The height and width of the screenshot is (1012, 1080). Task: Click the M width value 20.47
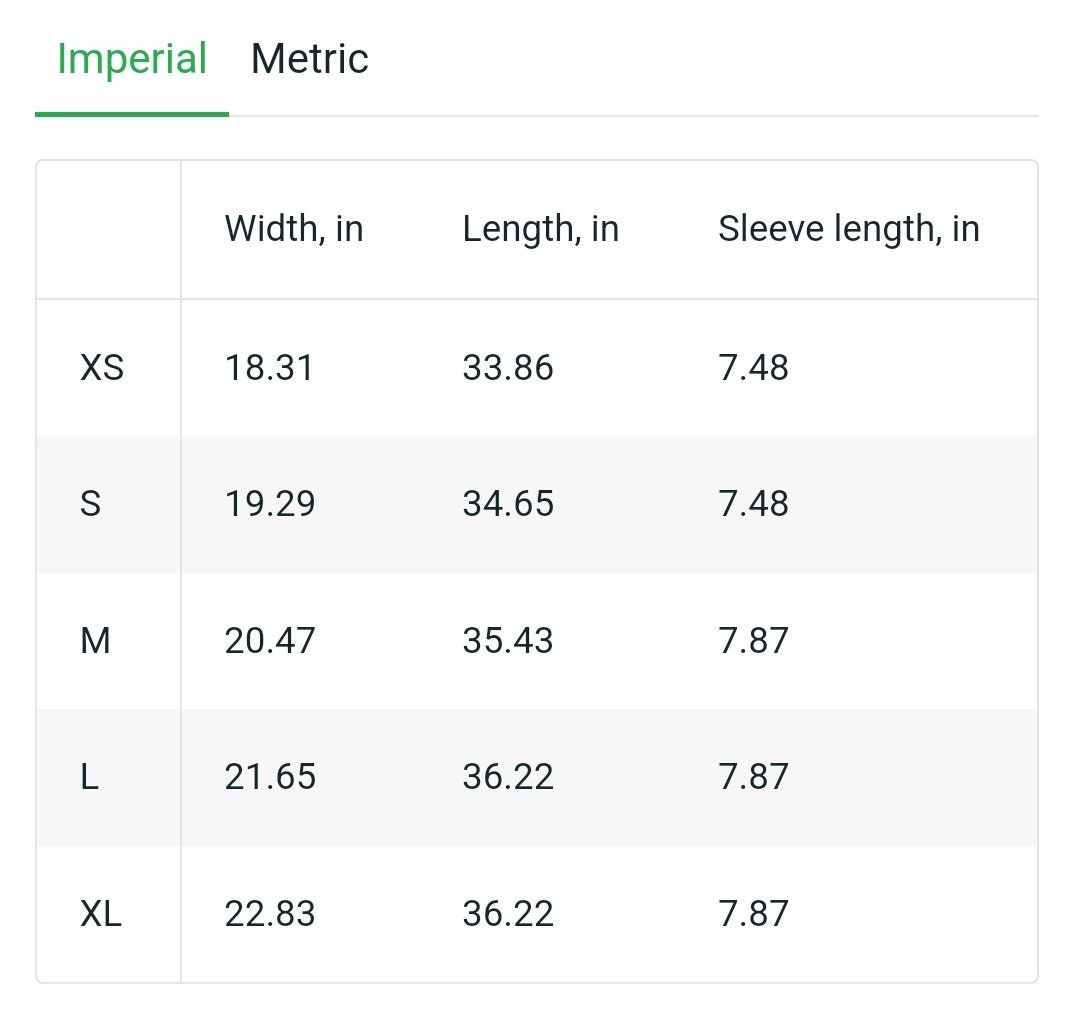coord(270,641)
